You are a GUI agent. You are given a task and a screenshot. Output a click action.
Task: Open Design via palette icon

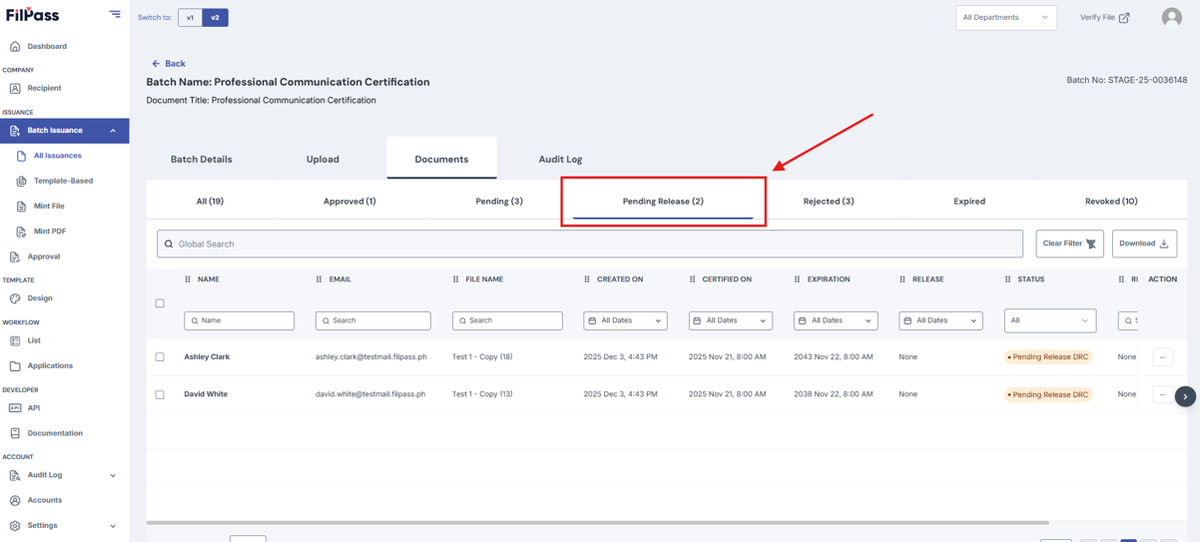click(x=15, y=298)
